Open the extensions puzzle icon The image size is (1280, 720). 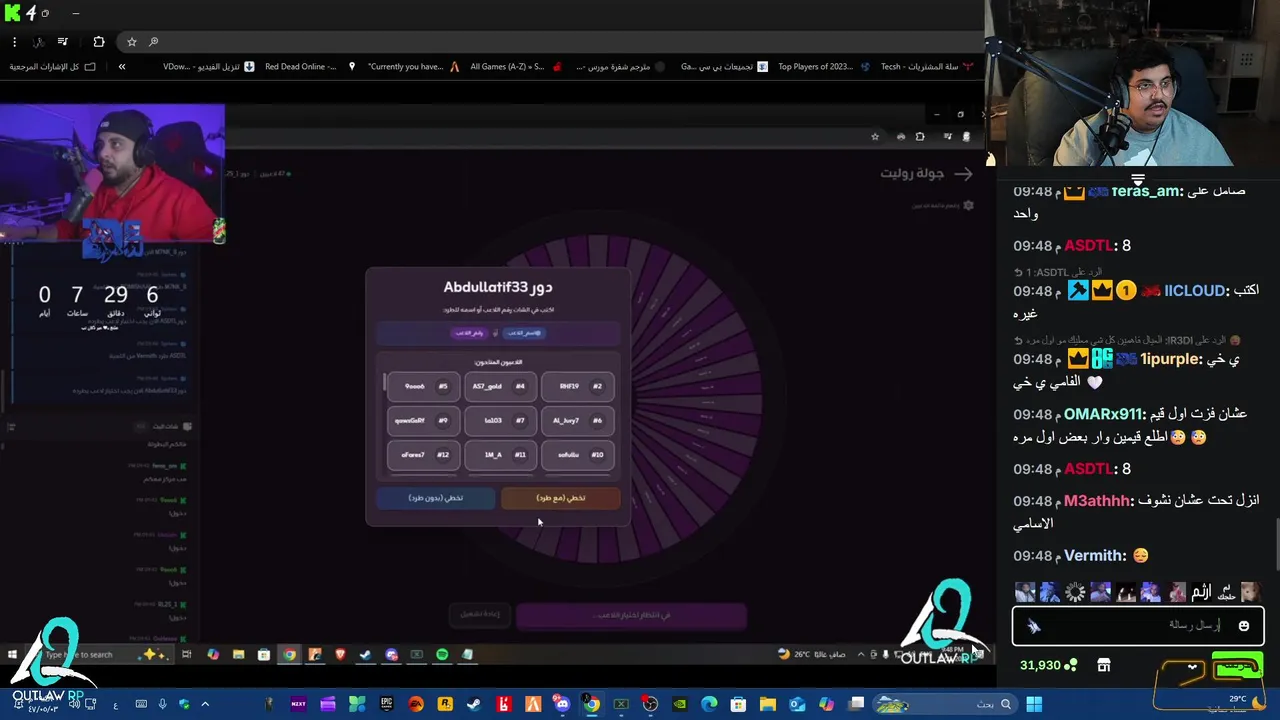click(98, 42)
